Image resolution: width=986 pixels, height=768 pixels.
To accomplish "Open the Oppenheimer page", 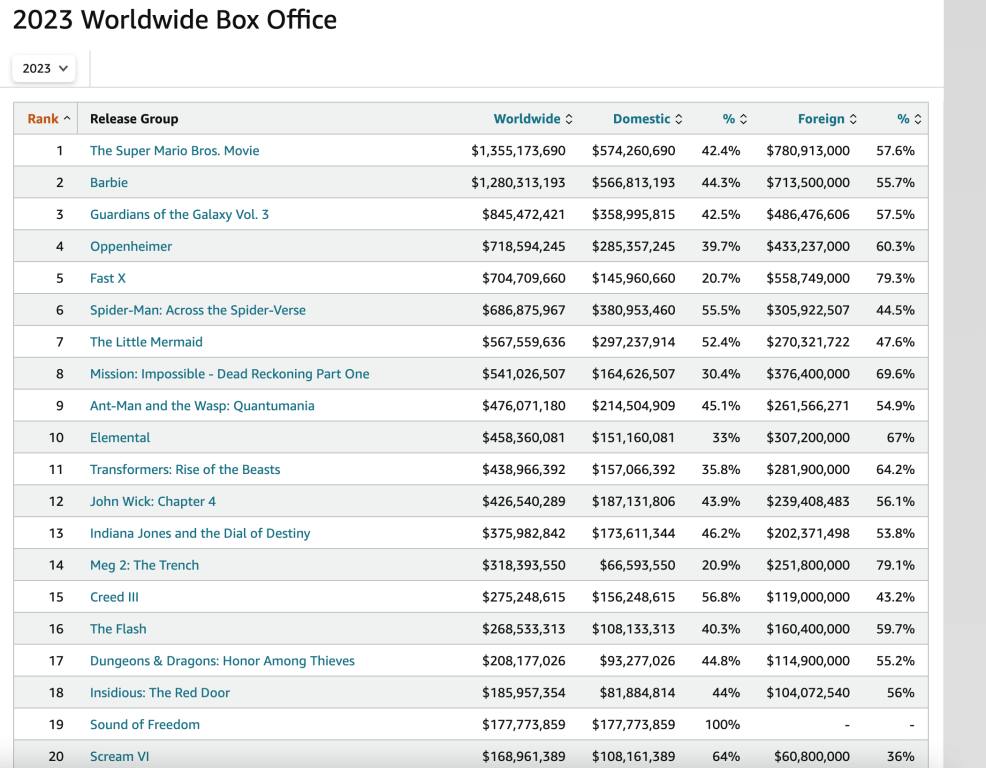I will tap(131, 247).
